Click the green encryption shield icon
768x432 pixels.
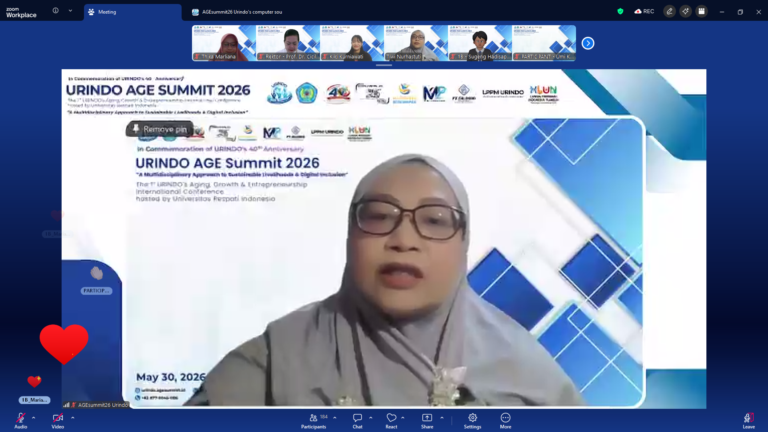[x=620, y=11]
